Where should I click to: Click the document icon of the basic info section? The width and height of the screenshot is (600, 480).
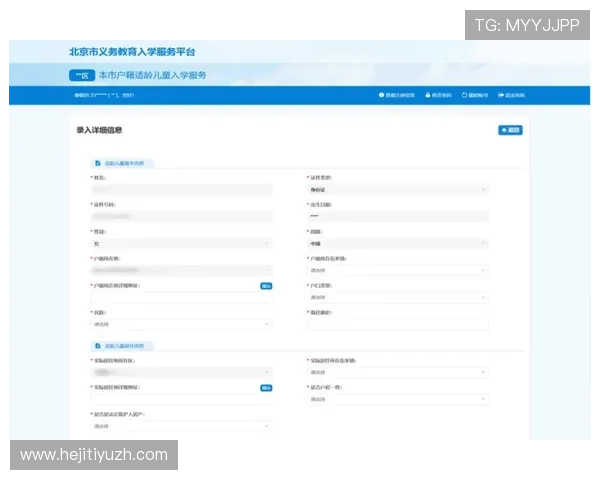98,163
